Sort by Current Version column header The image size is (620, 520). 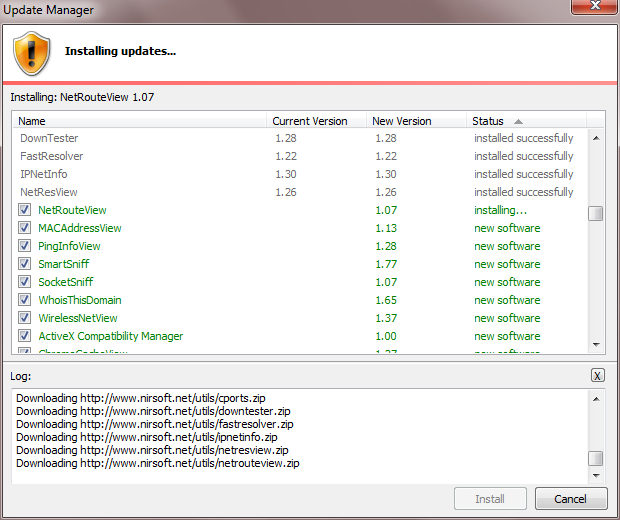pyautogui.click(x=316, y=121)
